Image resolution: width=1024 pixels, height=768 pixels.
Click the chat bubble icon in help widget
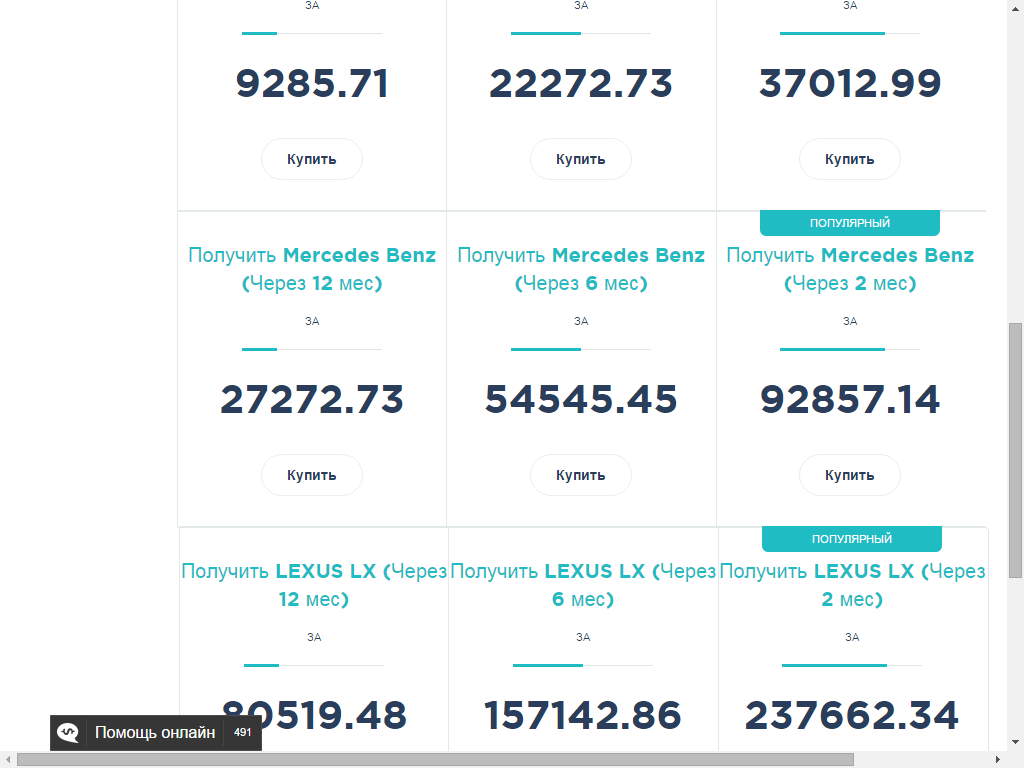click(69, 733)
